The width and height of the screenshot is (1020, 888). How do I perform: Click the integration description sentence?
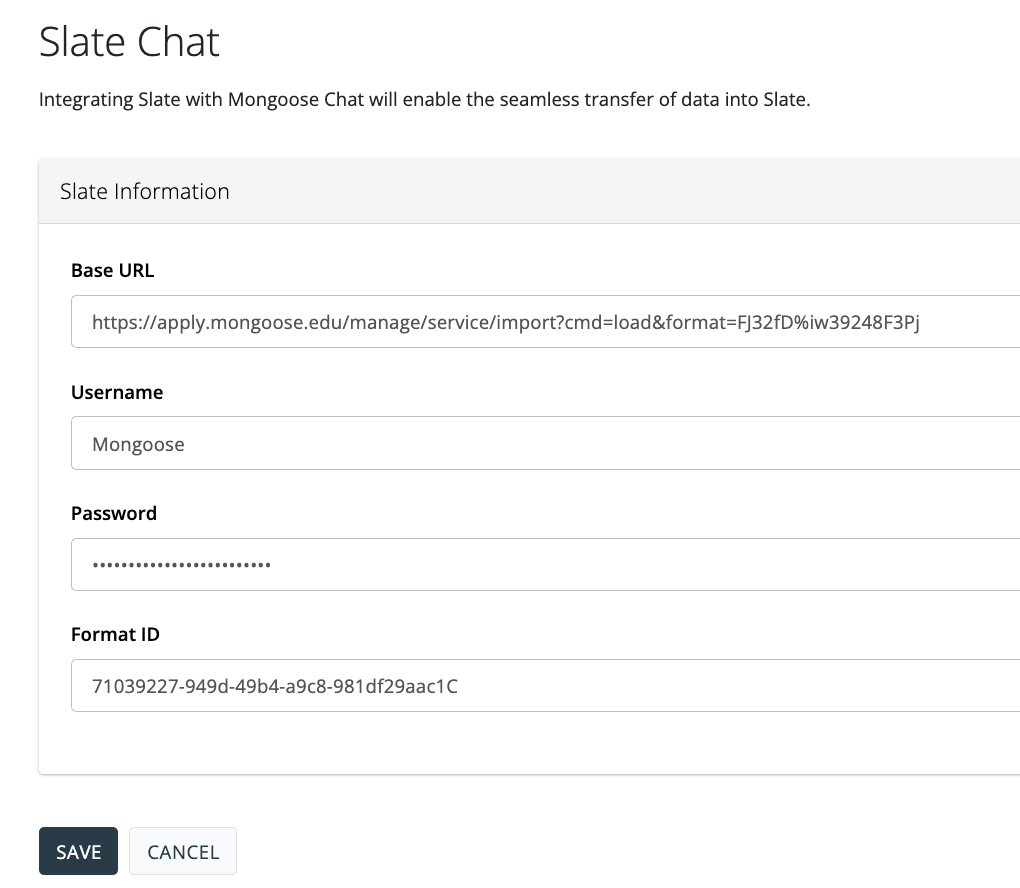(424, 100)
